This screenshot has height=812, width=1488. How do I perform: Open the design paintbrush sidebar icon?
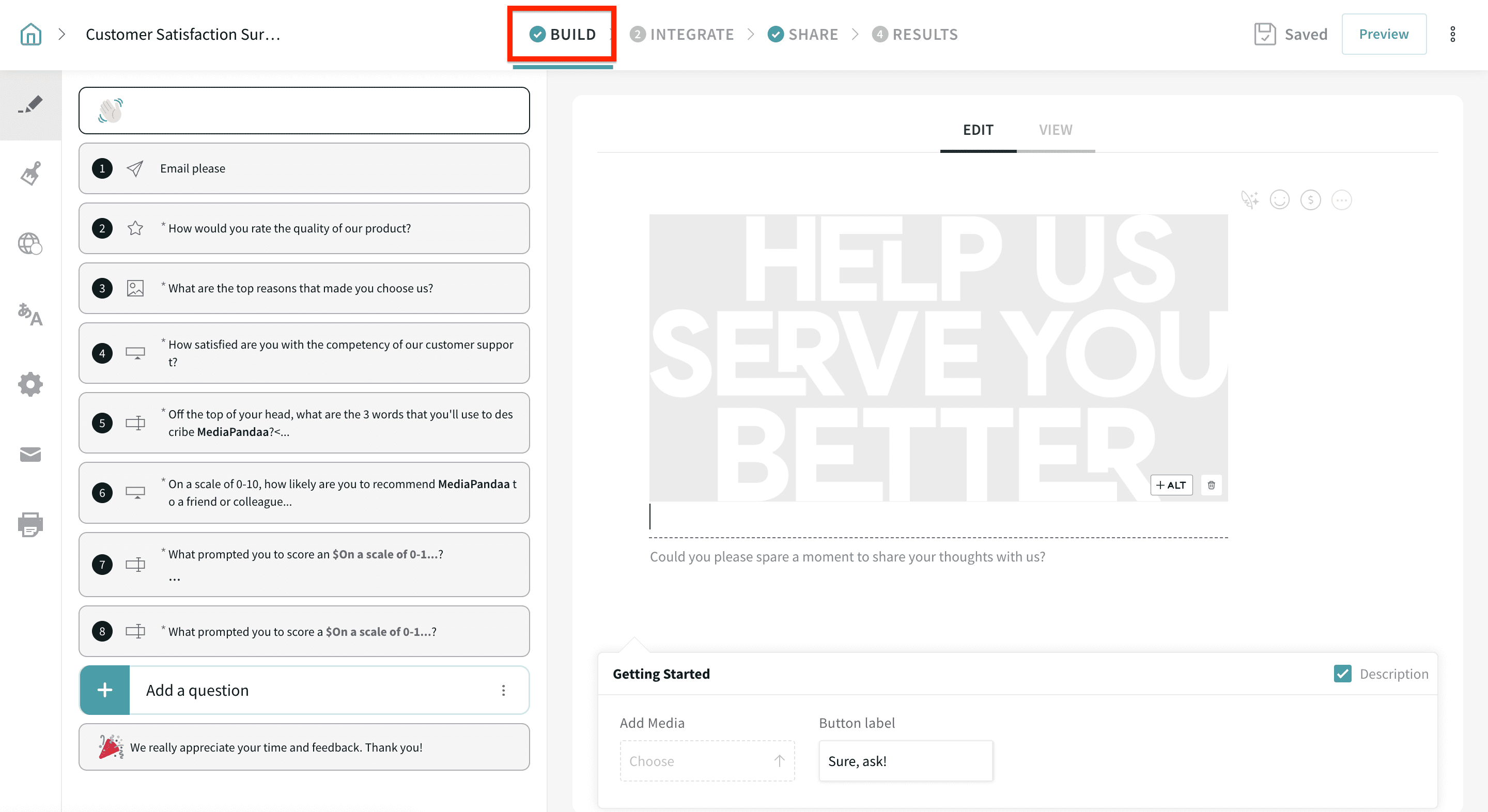click(30, 173)
